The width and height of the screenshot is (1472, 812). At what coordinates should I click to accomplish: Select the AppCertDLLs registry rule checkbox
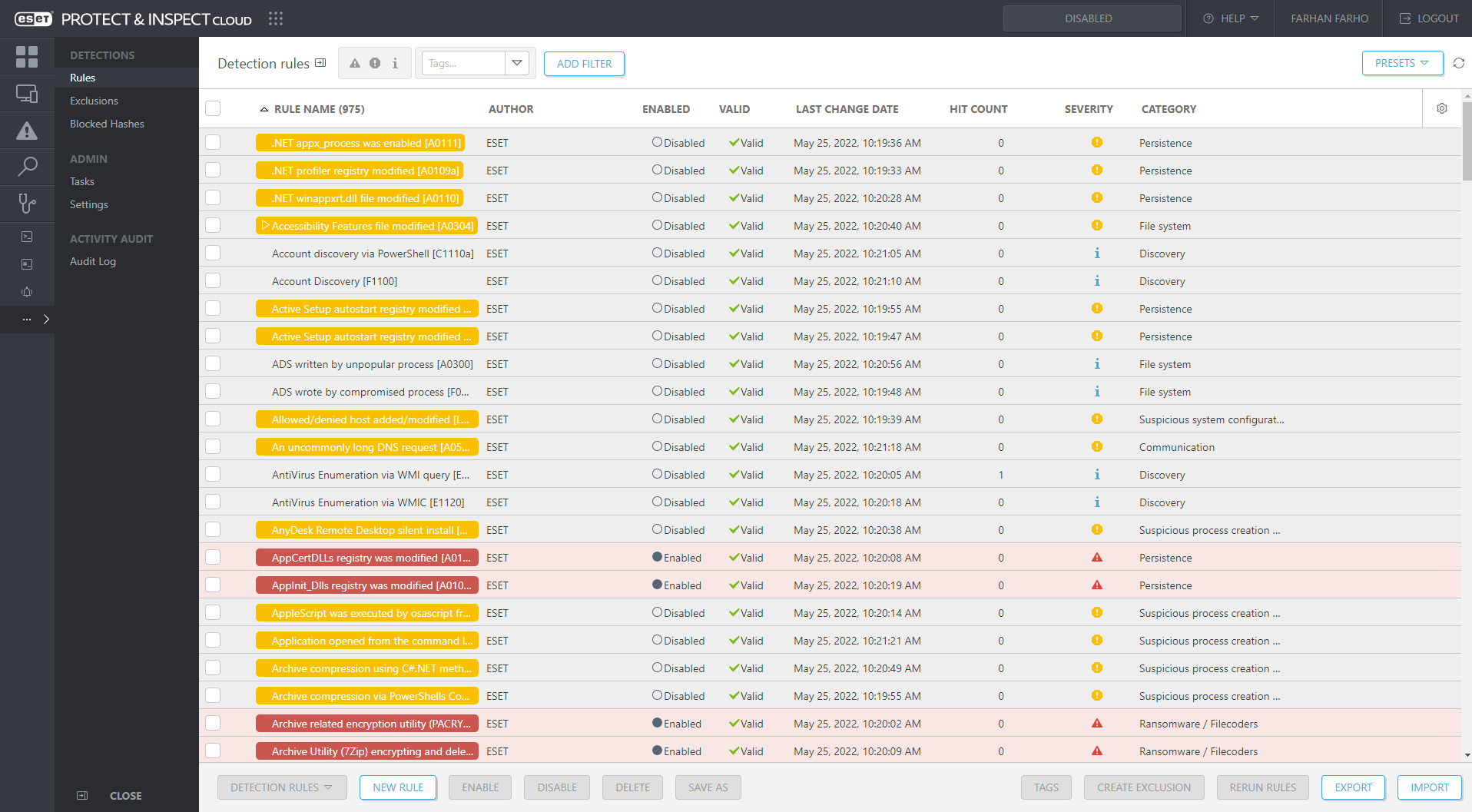click(213, 558)
